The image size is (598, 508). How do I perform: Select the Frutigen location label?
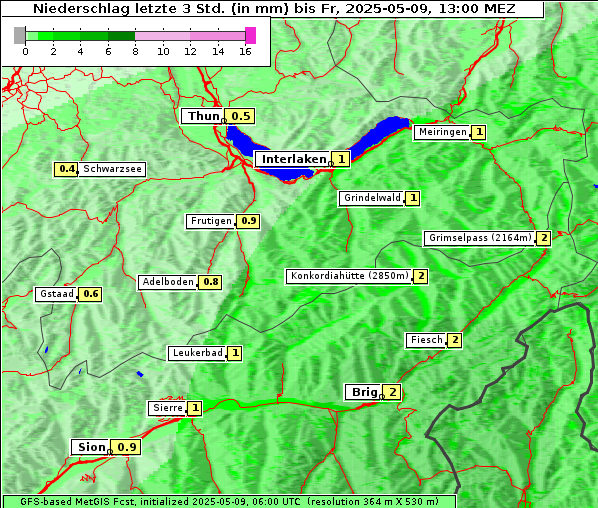click(211, 222)
